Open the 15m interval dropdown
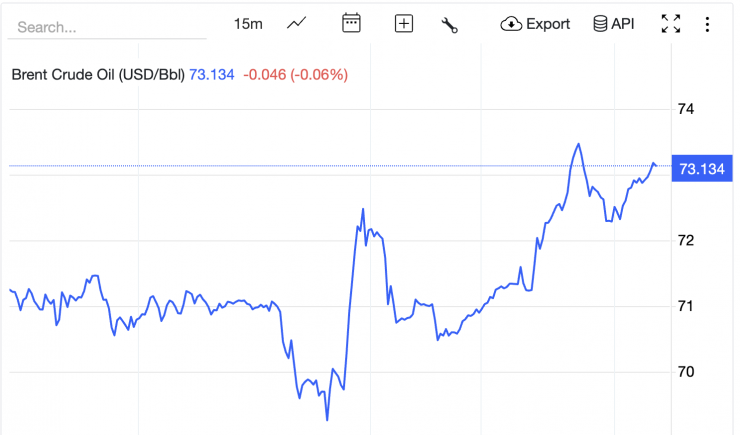 pos(248,24)
